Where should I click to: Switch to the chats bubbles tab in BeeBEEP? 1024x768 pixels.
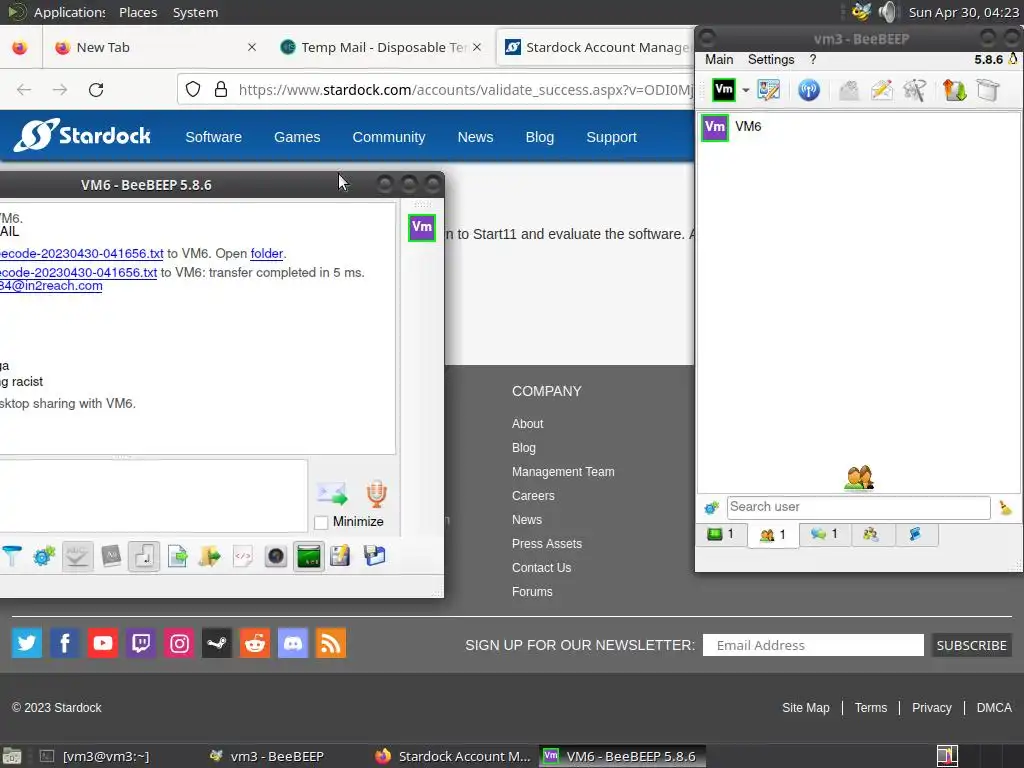click(x=824, y=535)
